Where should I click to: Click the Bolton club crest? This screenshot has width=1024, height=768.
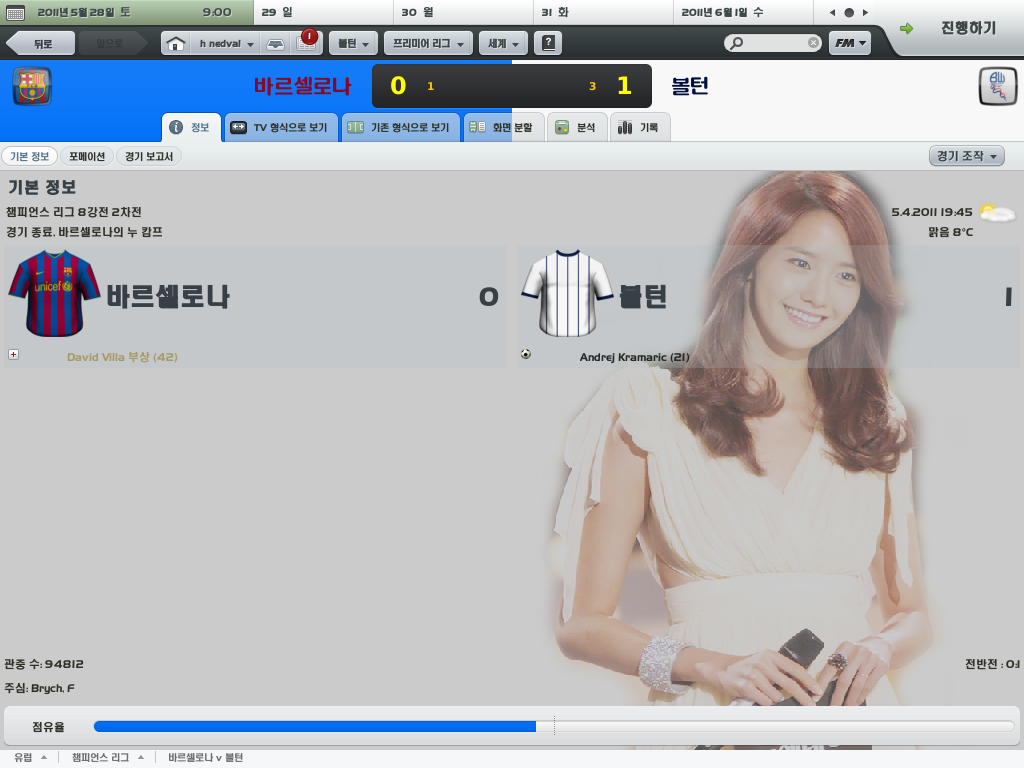997,86
